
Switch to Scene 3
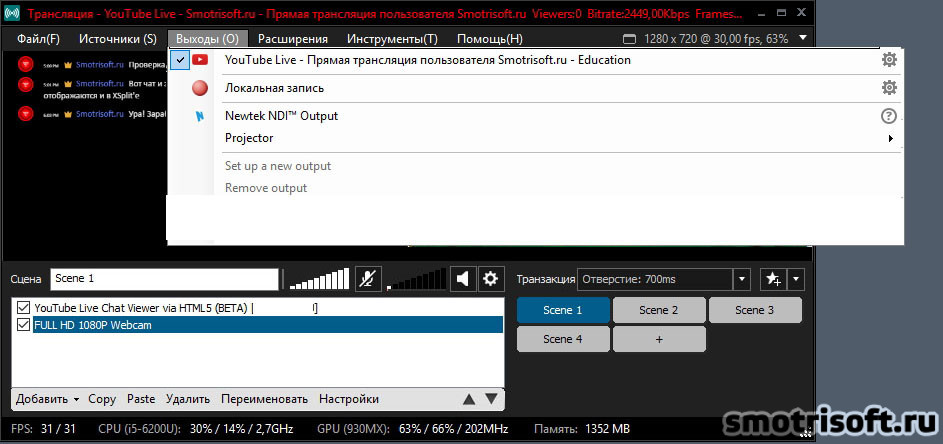pyautogui.click(x=755, y=310)
